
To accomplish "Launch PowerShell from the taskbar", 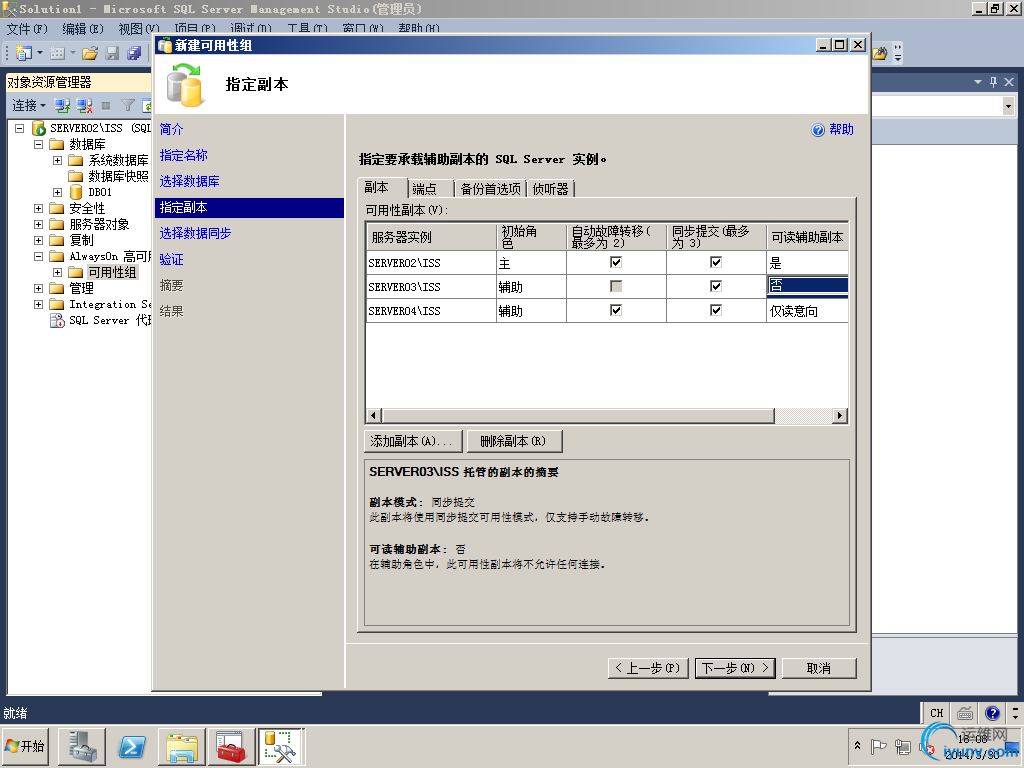I will [x=132, y=746].
